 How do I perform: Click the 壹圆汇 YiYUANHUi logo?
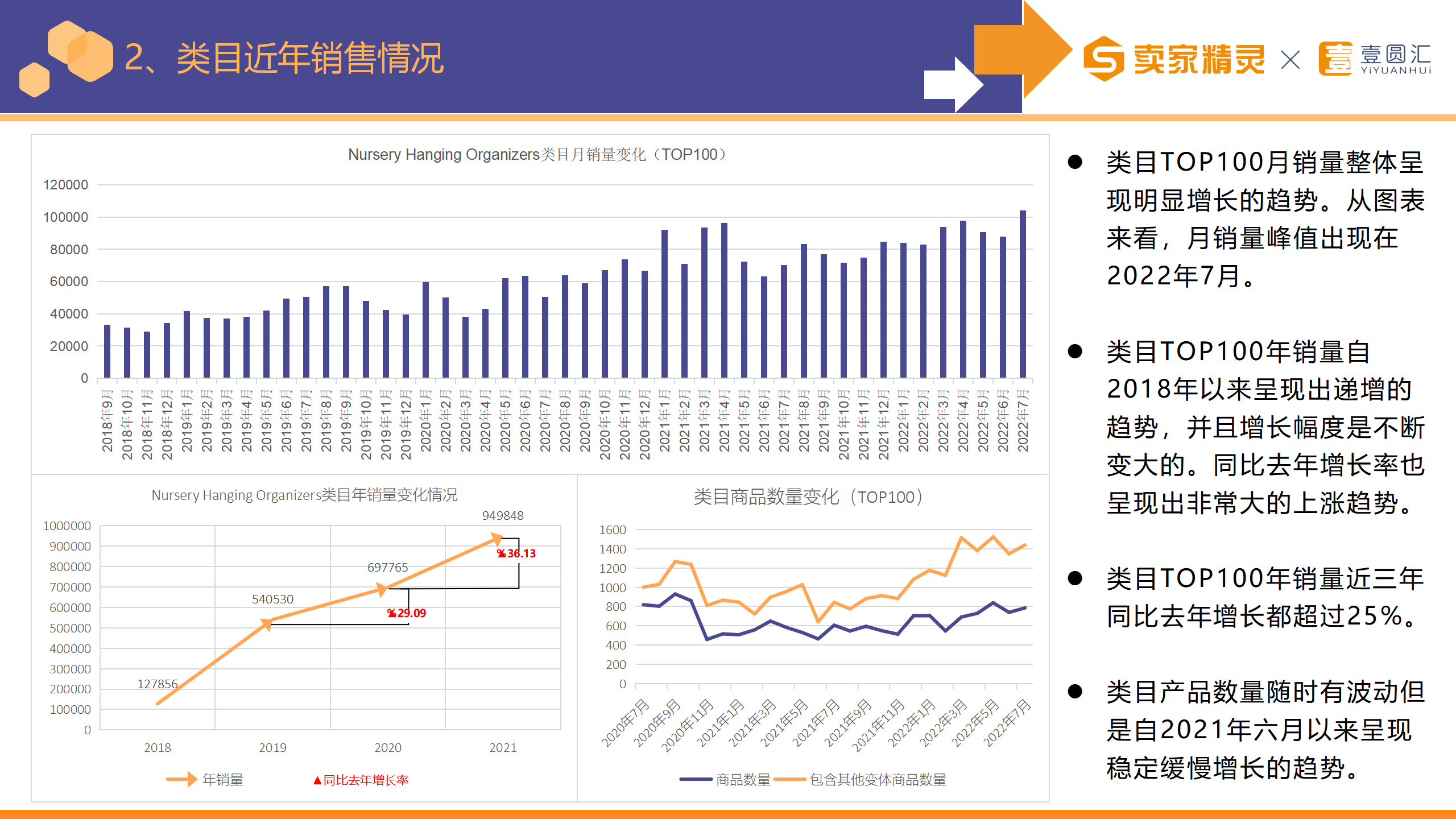[x=1375, y=59]
